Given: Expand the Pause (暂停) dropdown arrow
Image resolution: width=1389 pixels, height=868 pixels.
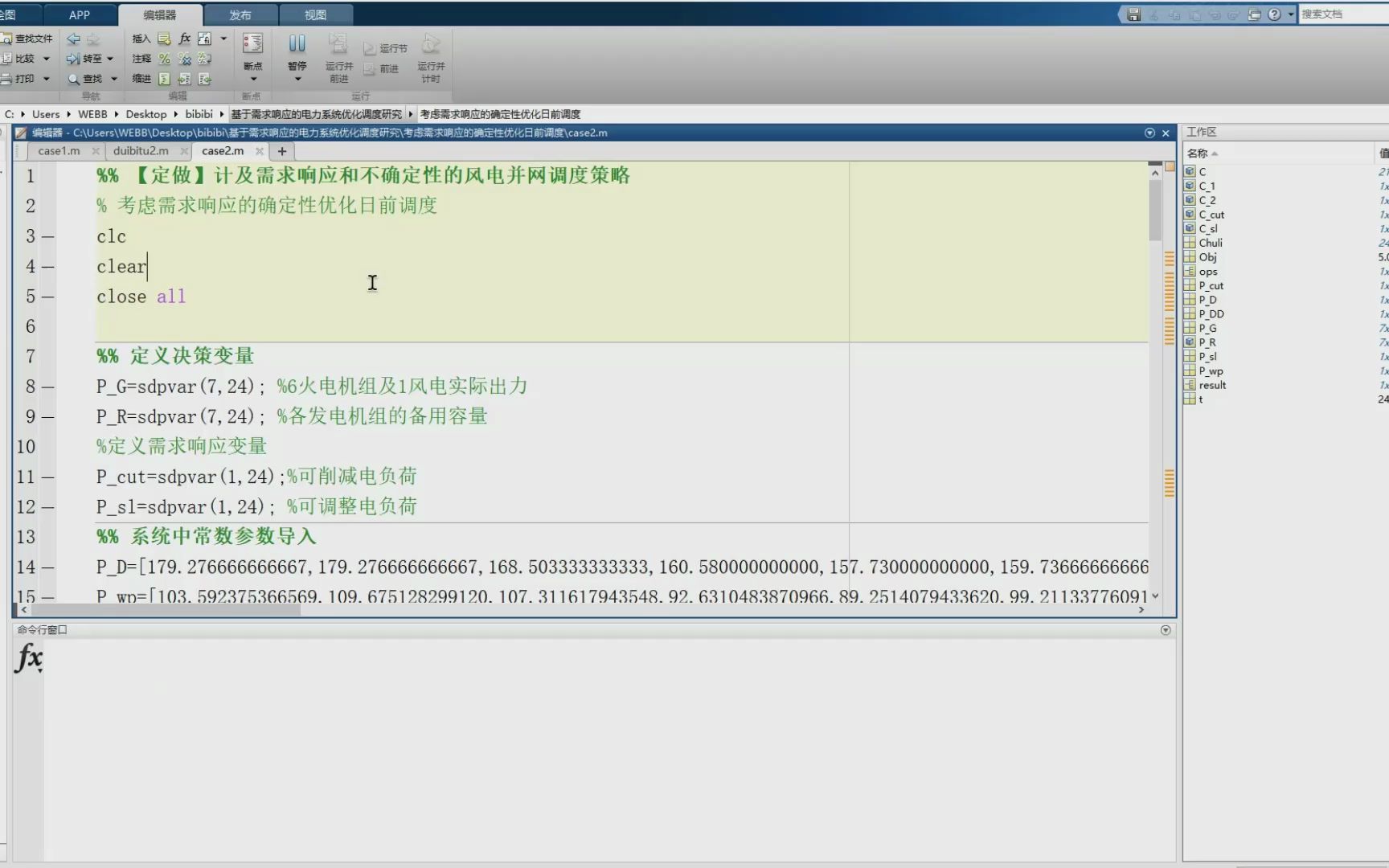Looking at the screenshot, I should 297,79.
